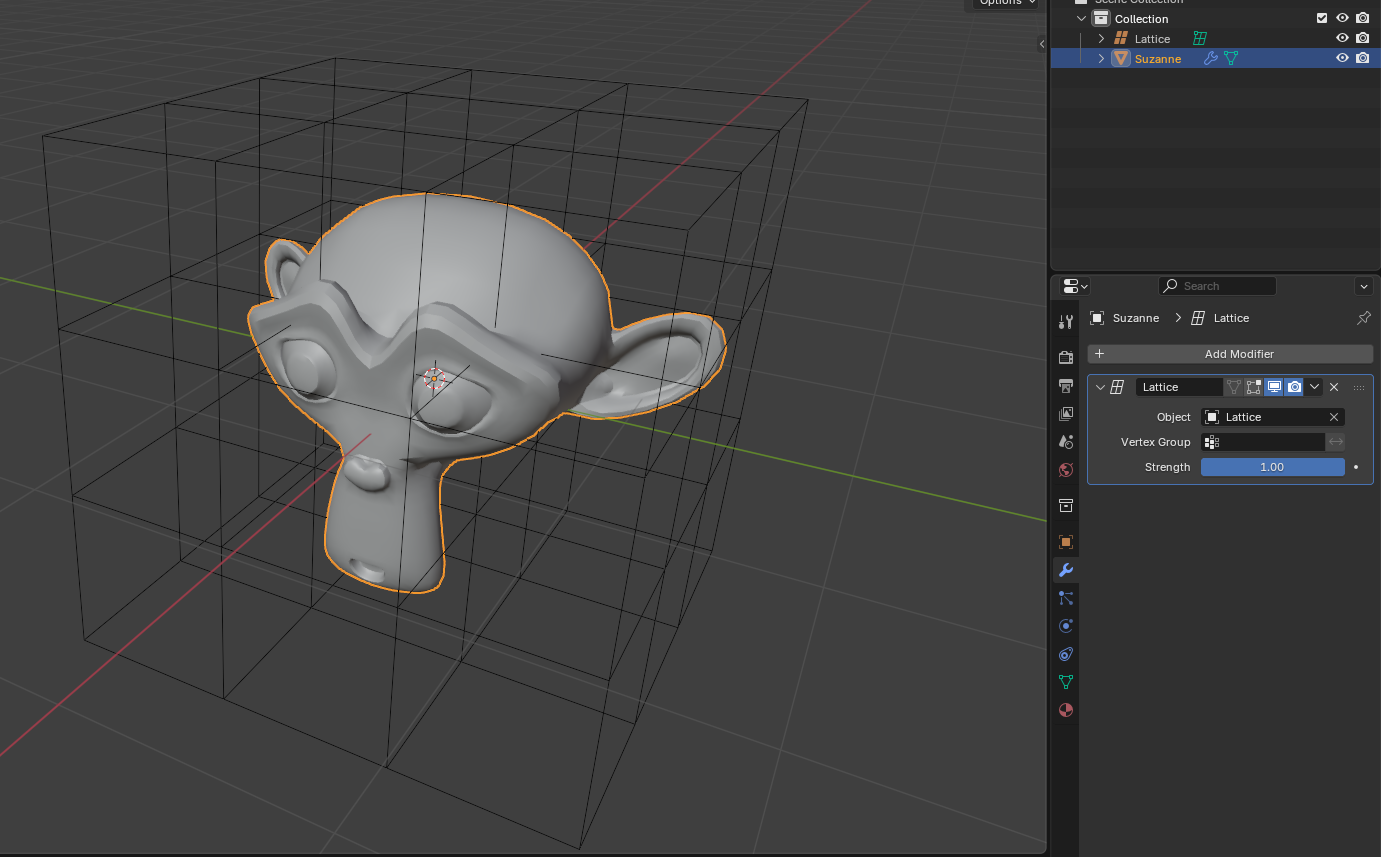Adjust the Strength slider

click(x=1272, y=467)
